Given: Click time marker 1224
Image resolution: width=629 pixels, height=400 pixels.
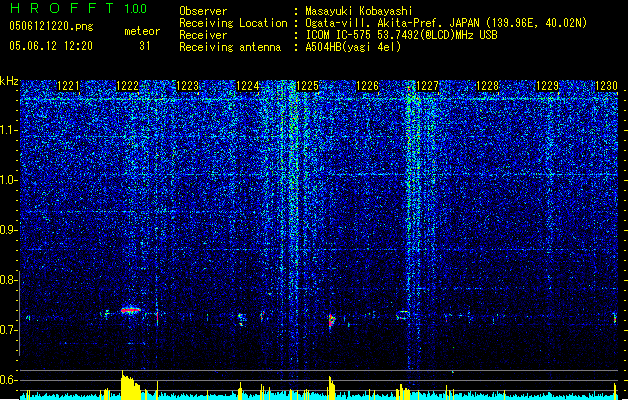Looking at the screenshot, I should 248,86.
